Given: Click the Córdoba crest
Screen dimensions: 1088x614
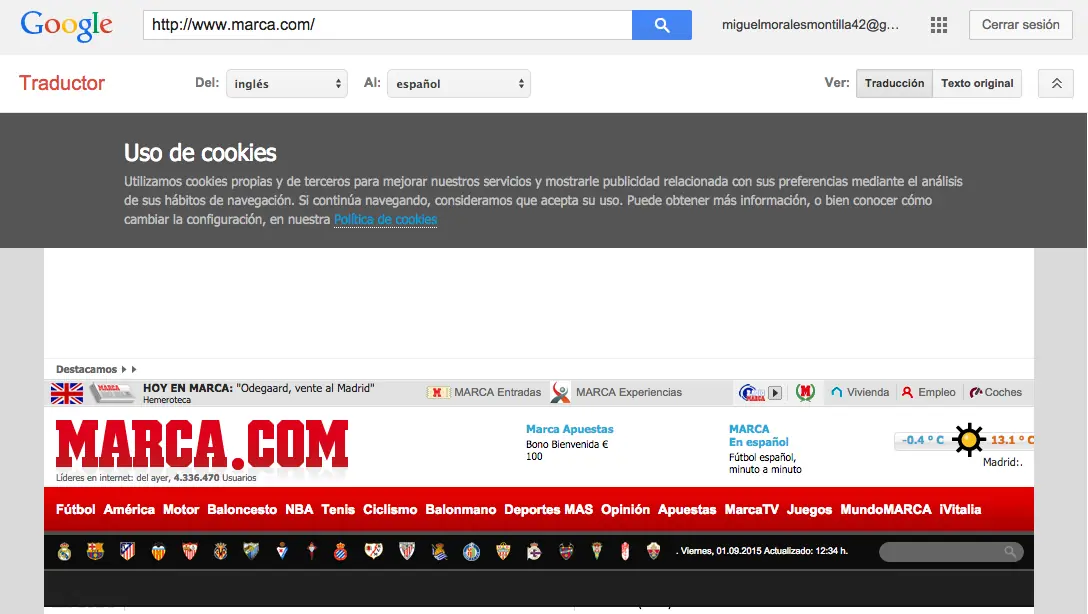Looking at the screenshot, I should pos(596,551).
